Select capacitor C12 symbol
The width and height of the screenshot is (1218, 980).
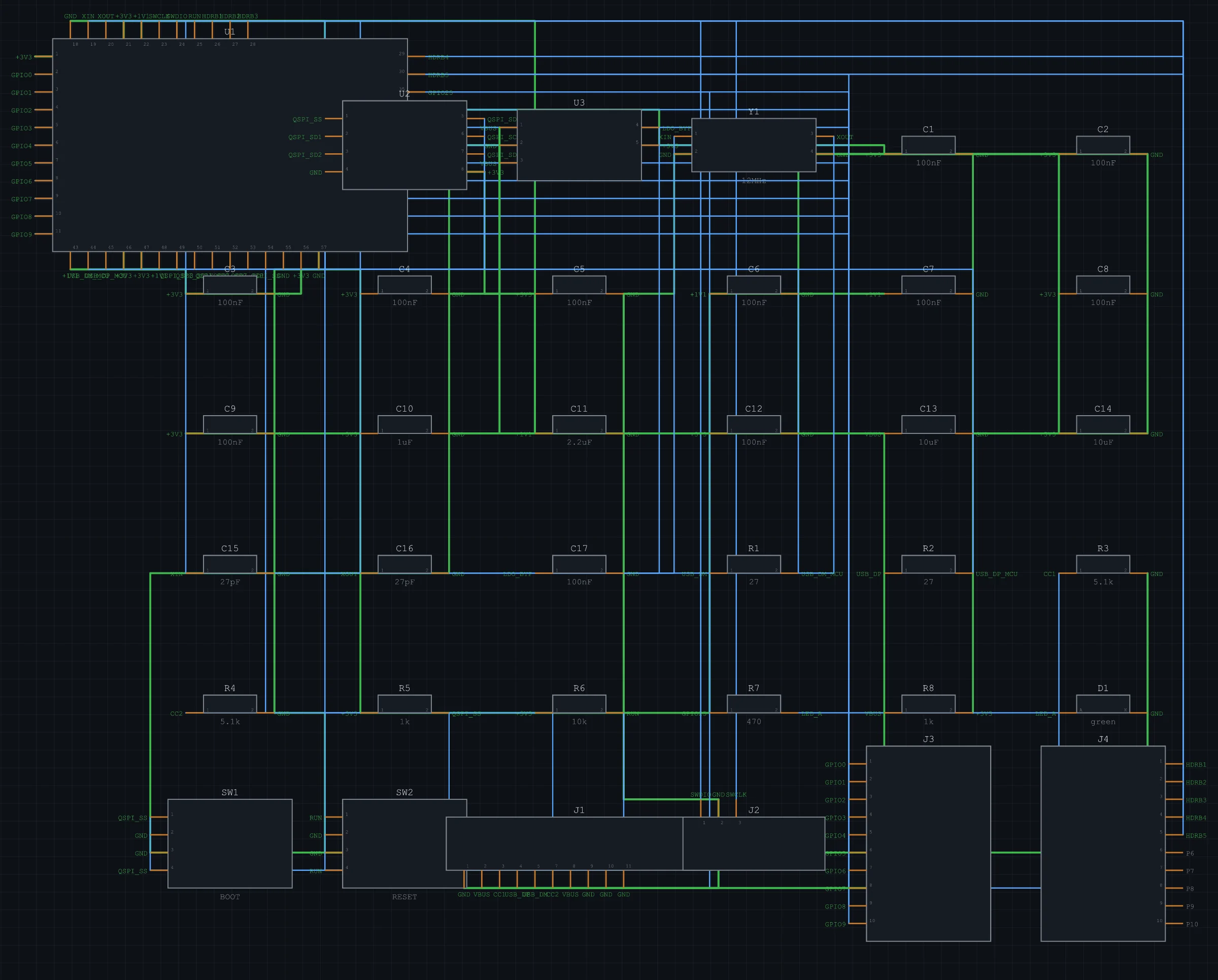click(754, 424)
